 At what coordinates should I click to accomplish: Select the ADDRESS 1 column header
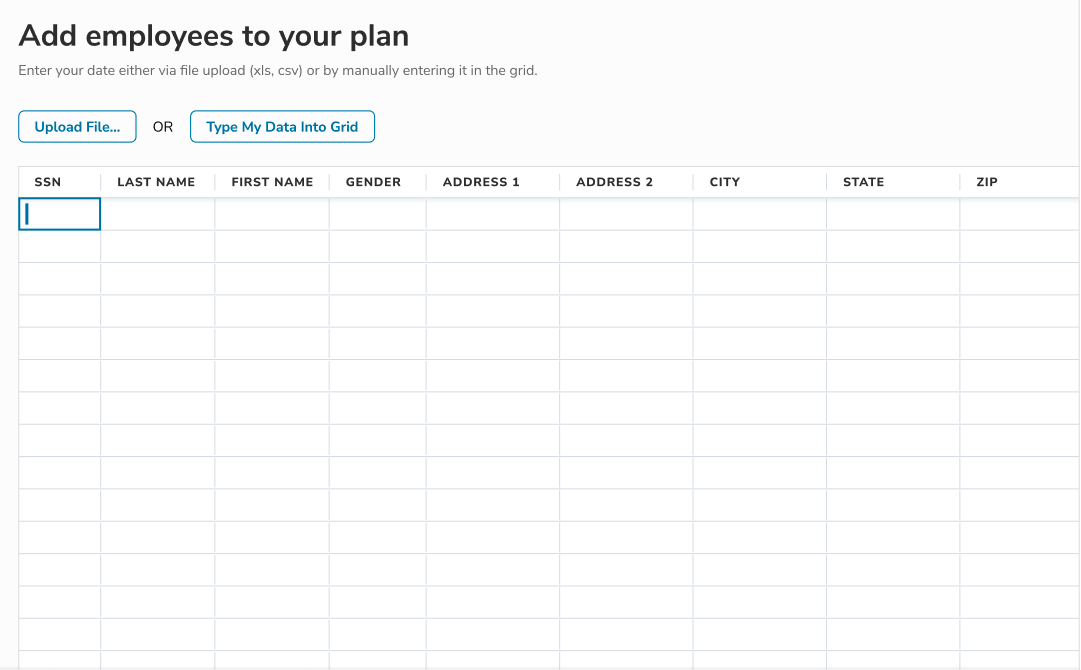tap(481, 182)
